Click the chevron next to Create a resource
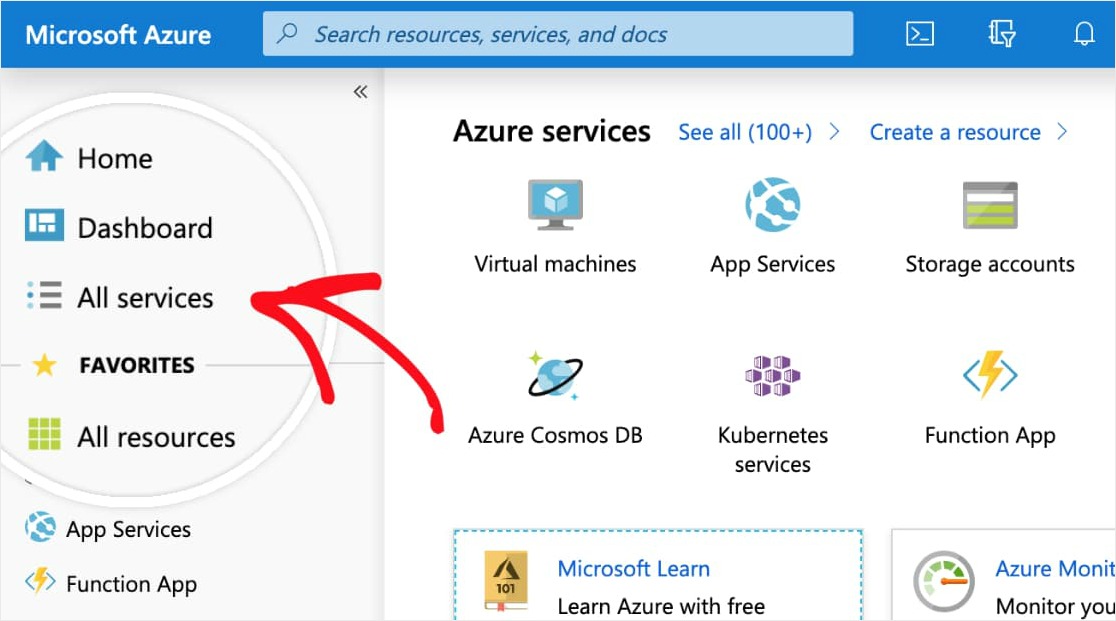The image size is (1116, 621). tap(1062, 132)
